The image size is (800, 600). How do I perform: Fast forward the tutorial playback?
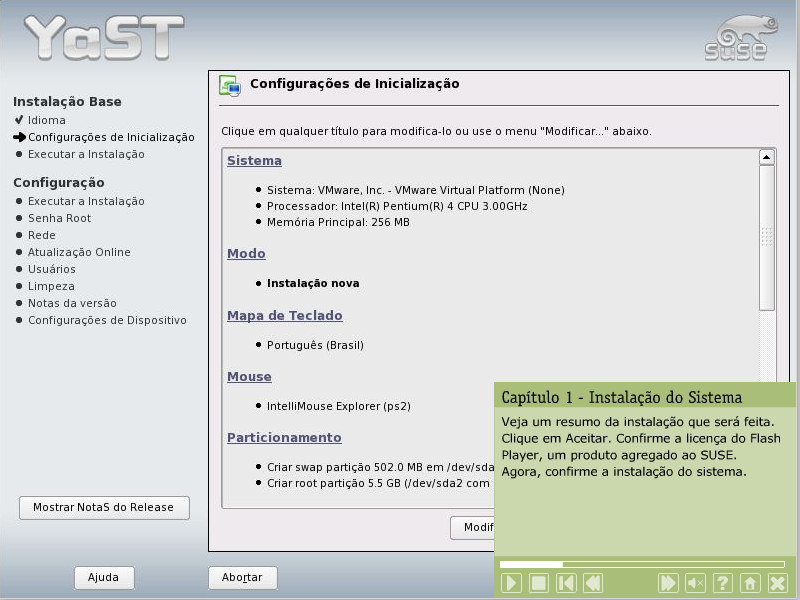[x=668, y=583]
